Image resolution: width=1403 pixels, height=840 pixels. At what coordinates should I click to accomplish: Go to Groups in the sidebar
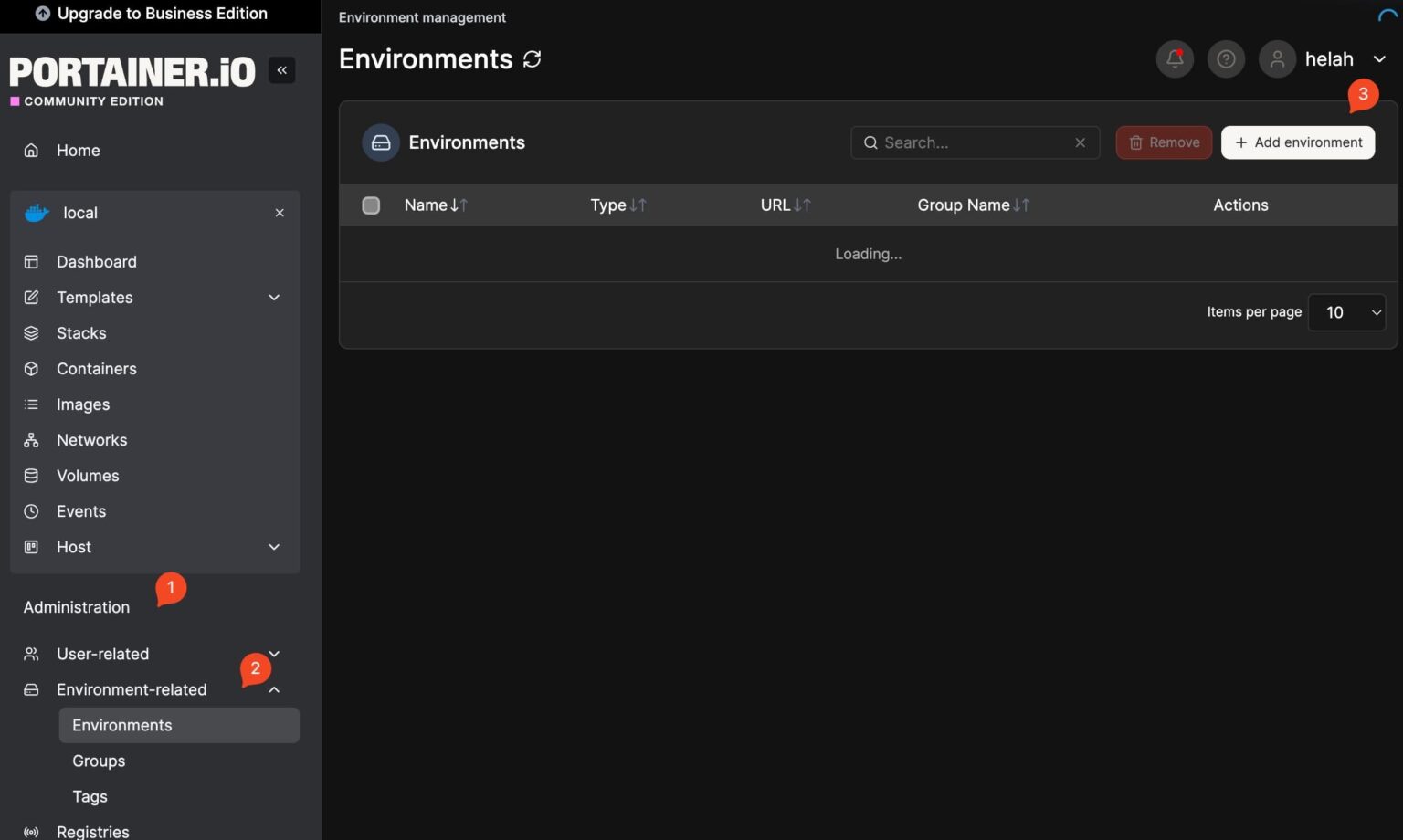[x=99, y=761]
